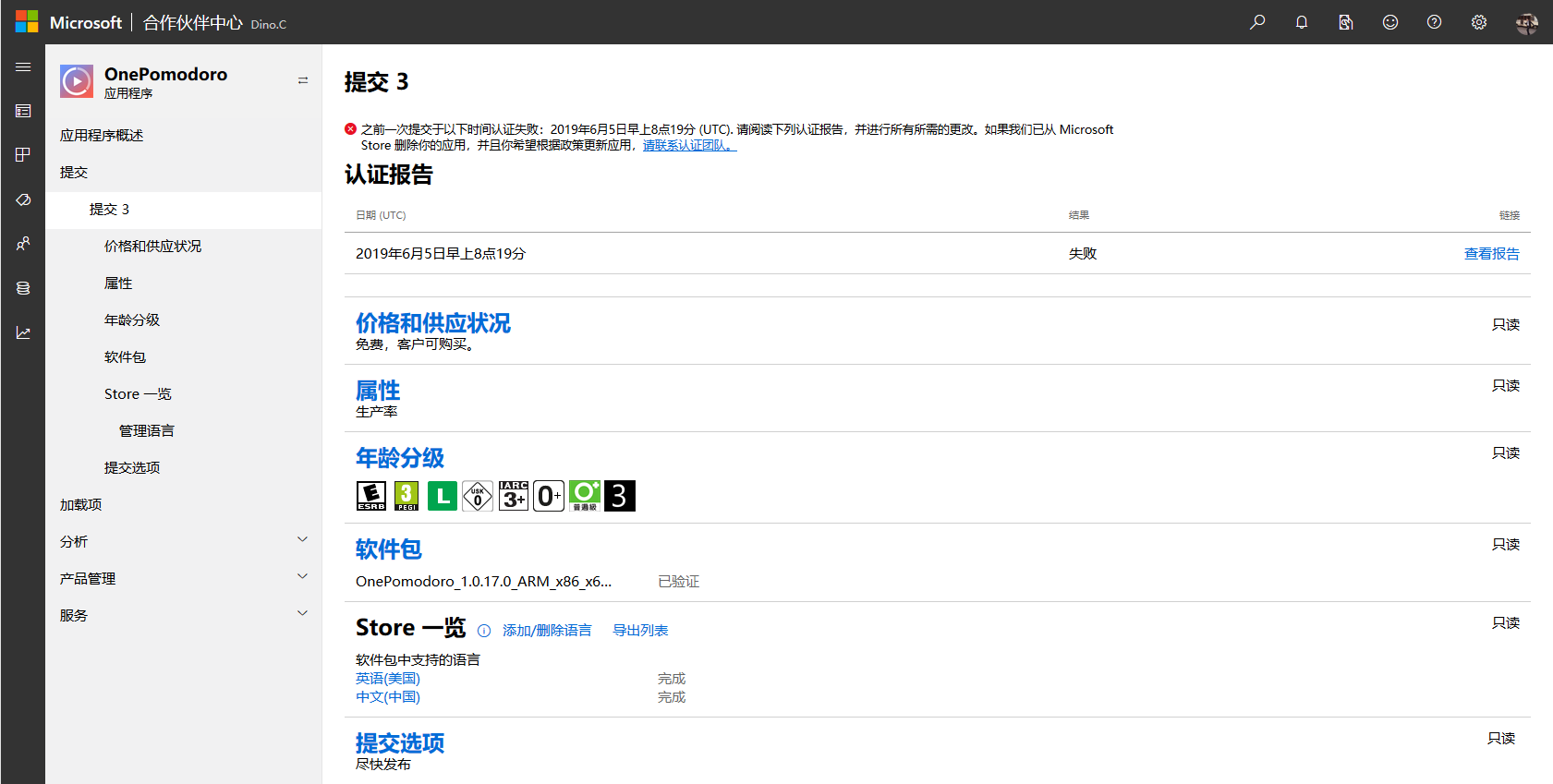
Task: Open the document search icon in header
Action: click(1346, 22)
